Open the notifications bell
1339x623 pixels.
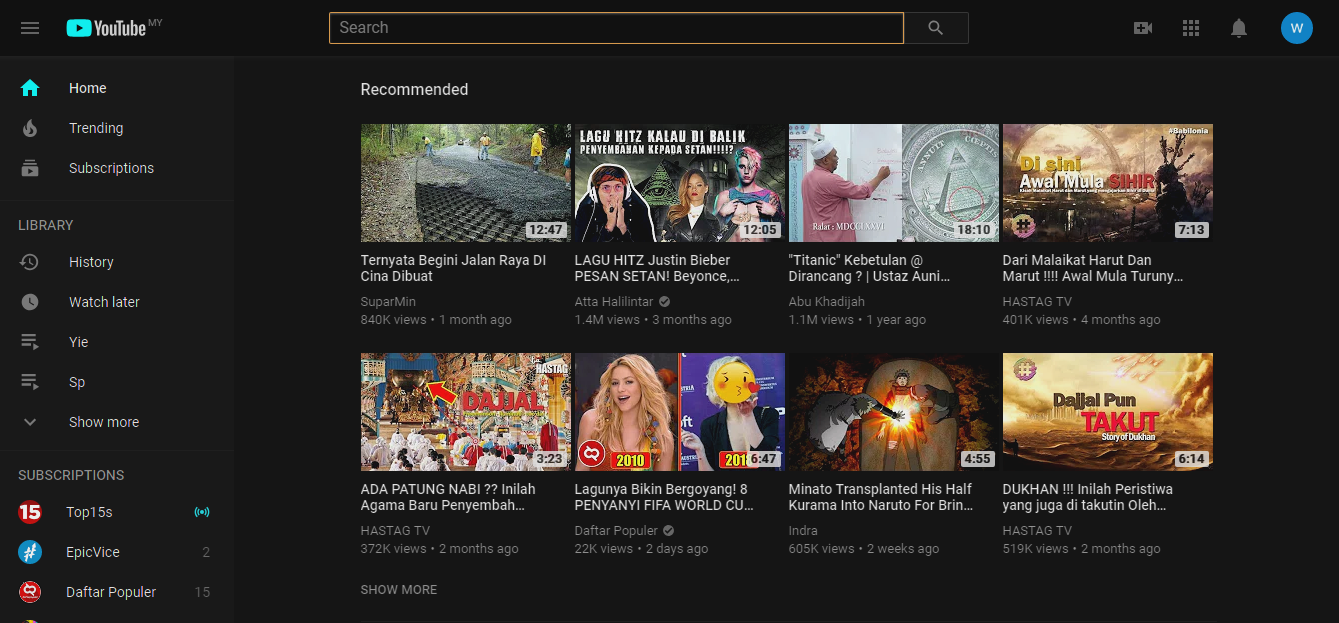coord(1239,28)
